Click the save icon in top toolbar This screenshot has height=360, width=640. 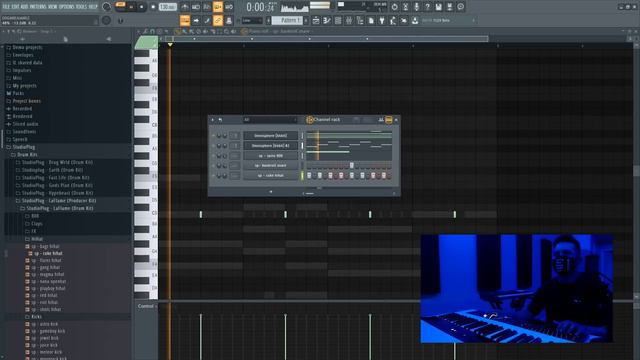[438, 7]
